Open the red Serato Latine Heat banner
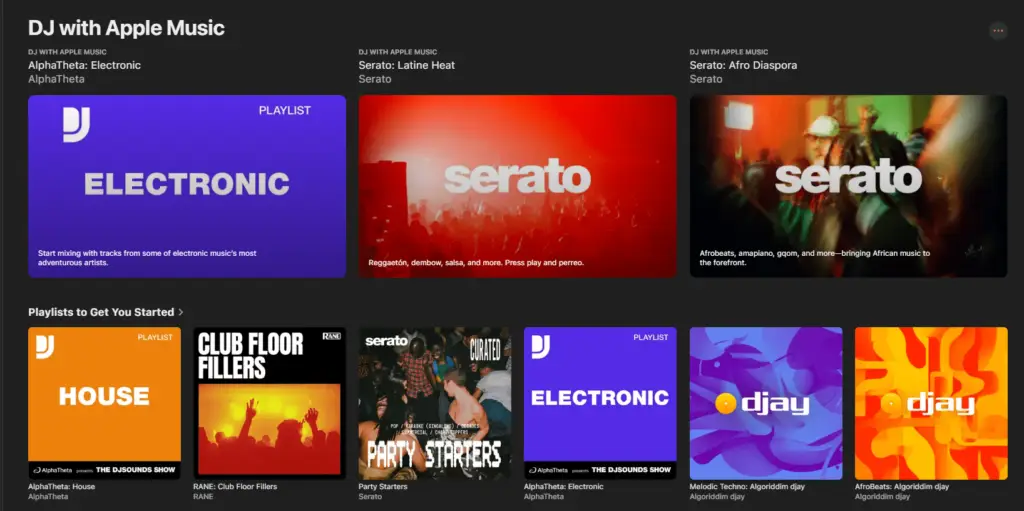This screenshot has width=1024, height=511. pyautogui.click(x=517, y=186)
